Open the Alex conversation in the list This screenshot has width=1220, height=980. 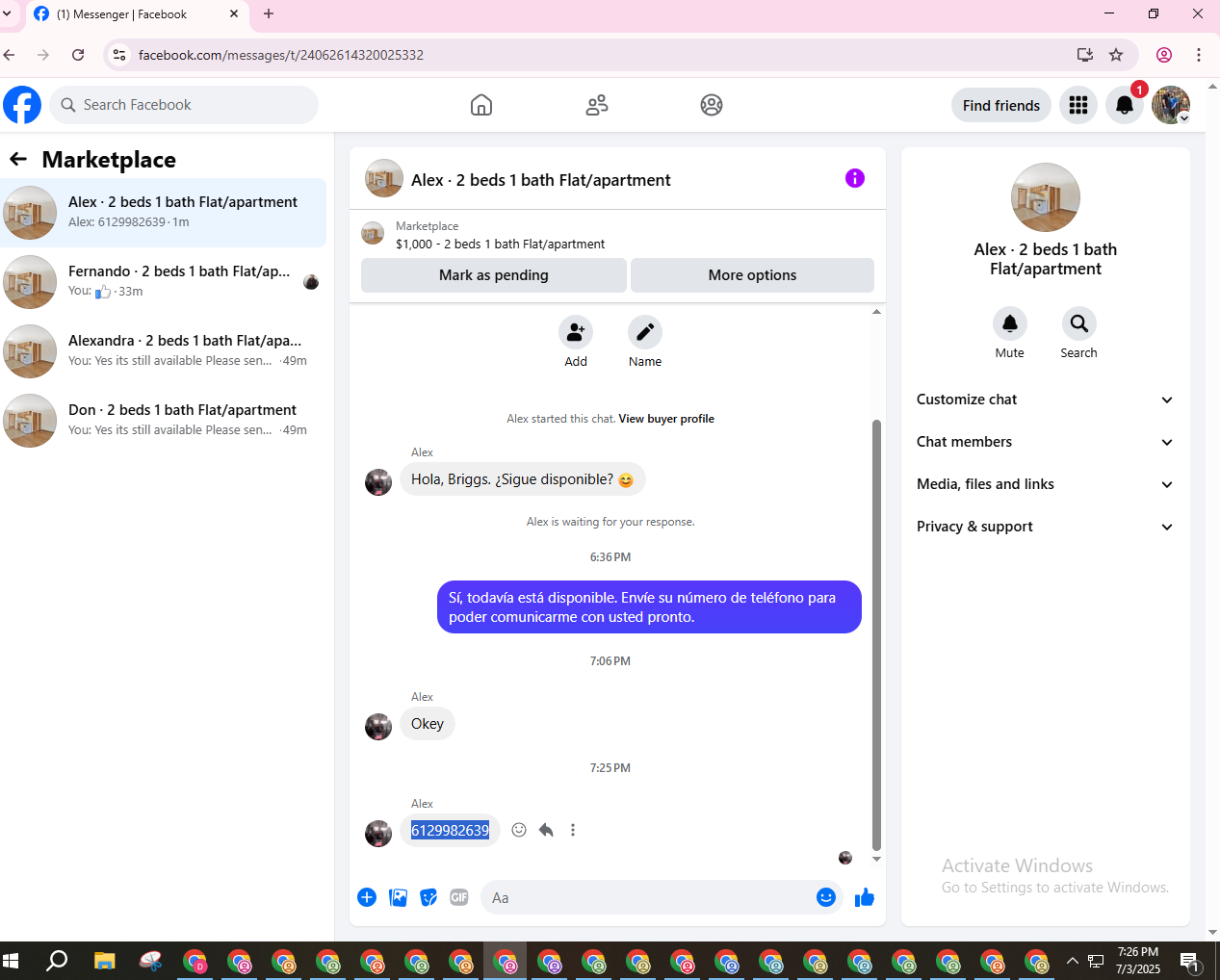click(163, 213)
